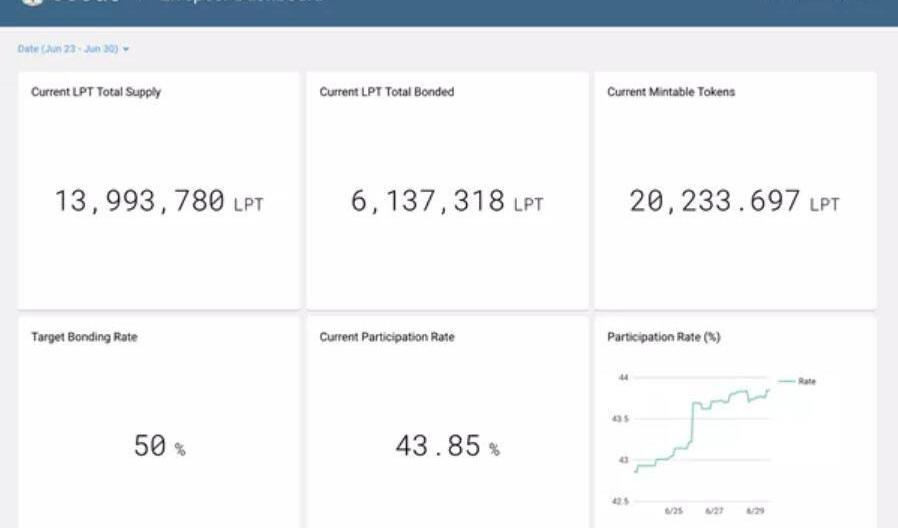Click the steep rise in the Rate line
The image size is (898, 528).
[x=692, y=425]
